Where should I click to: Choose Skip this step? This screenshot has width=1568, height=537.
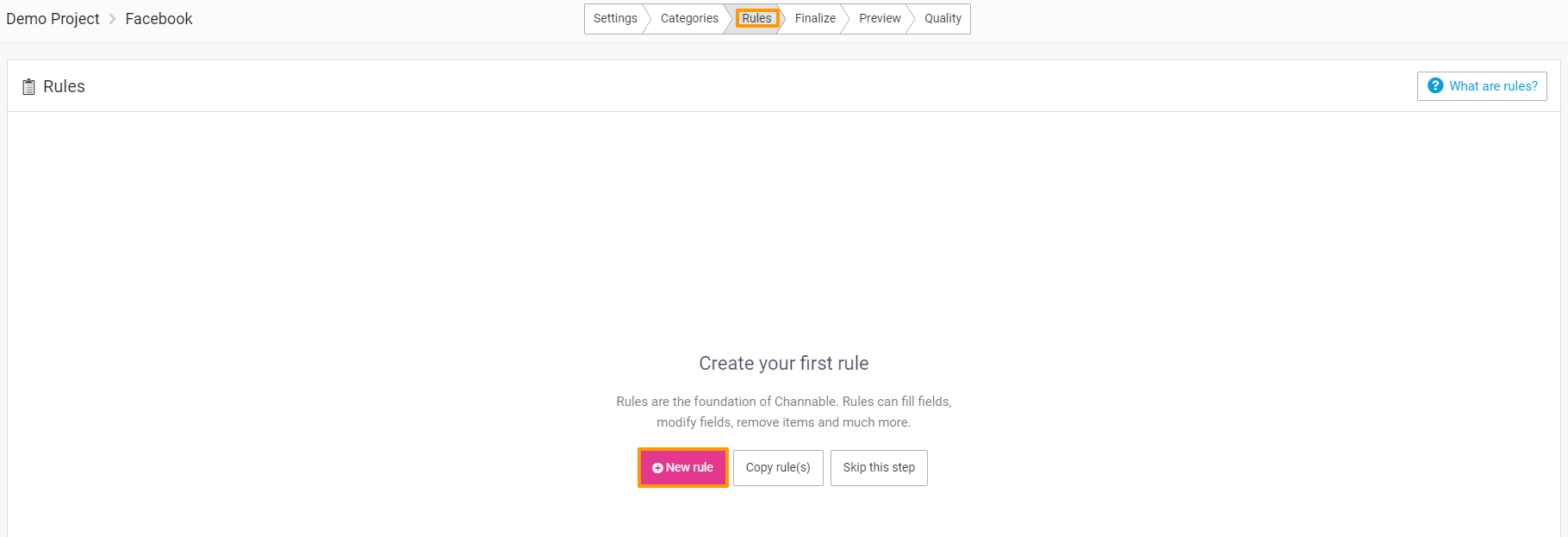(x=879, y=468)
